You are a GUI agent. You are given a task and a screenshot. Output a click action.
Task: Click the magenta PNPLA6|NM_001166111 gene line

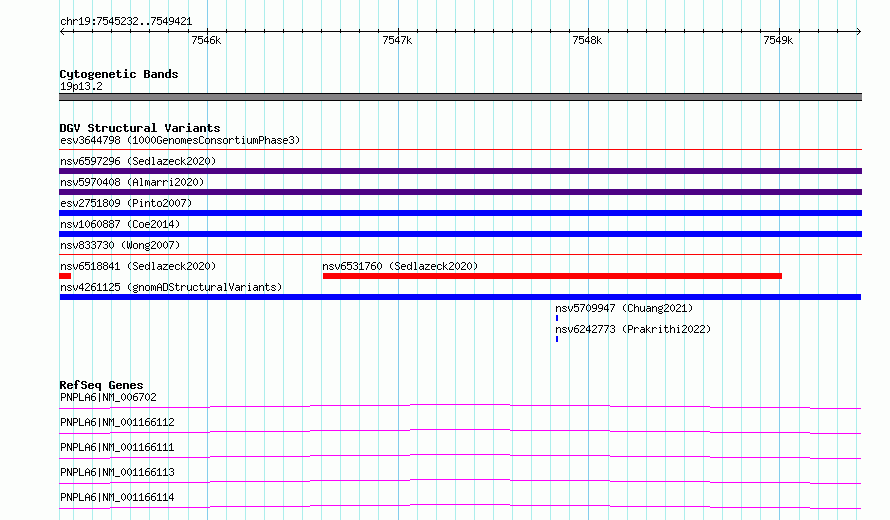[x=460, y=456]
